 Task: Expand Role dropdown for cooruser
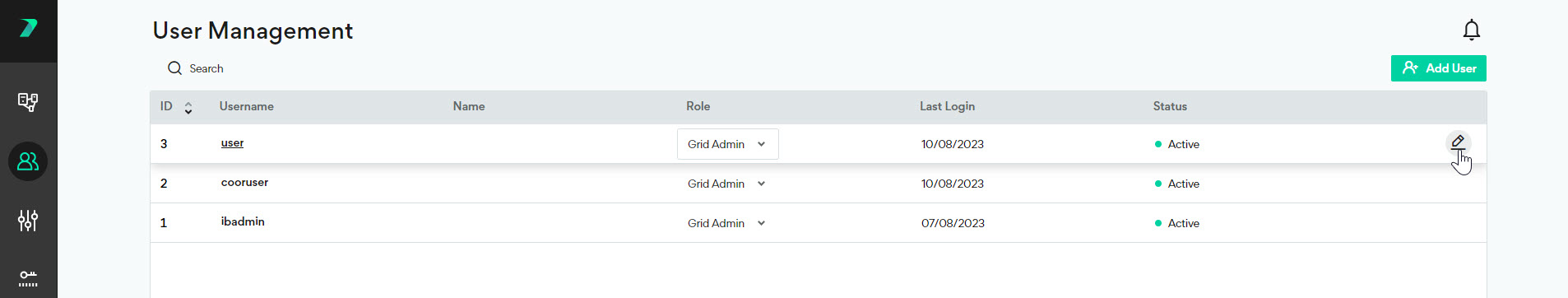click(727, 184)
